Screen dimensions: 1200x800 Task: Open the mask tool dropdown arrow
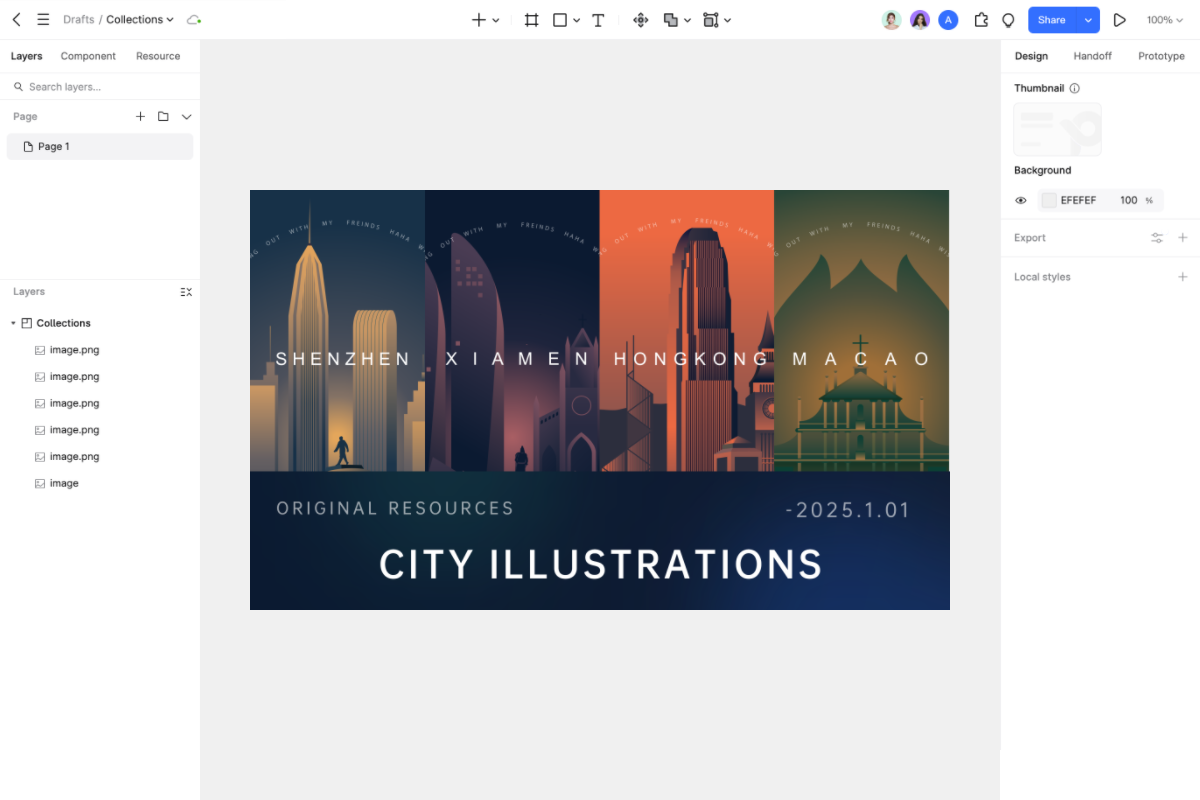click(x=727, y=20)
